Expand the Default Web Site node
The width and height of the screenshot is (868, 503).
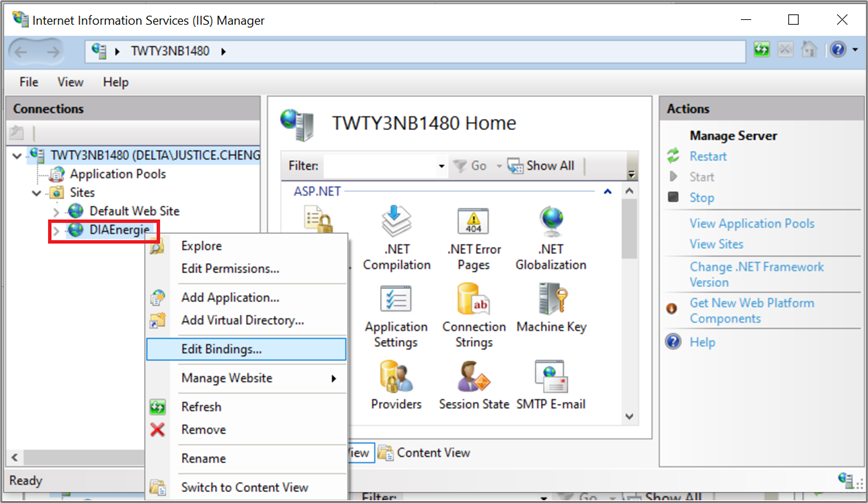57,212
